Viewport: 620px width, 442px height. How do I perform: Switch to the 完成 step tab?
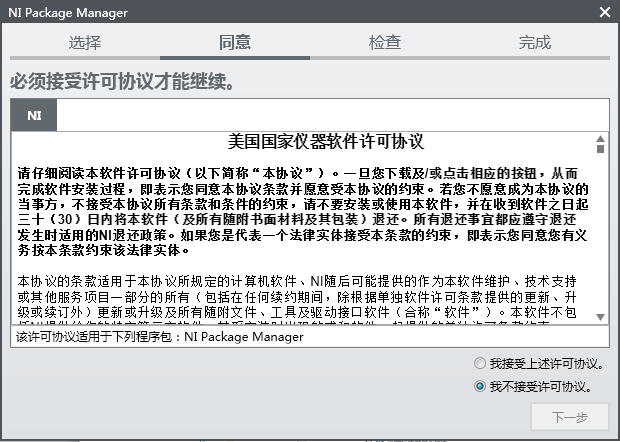pos(535,43)
